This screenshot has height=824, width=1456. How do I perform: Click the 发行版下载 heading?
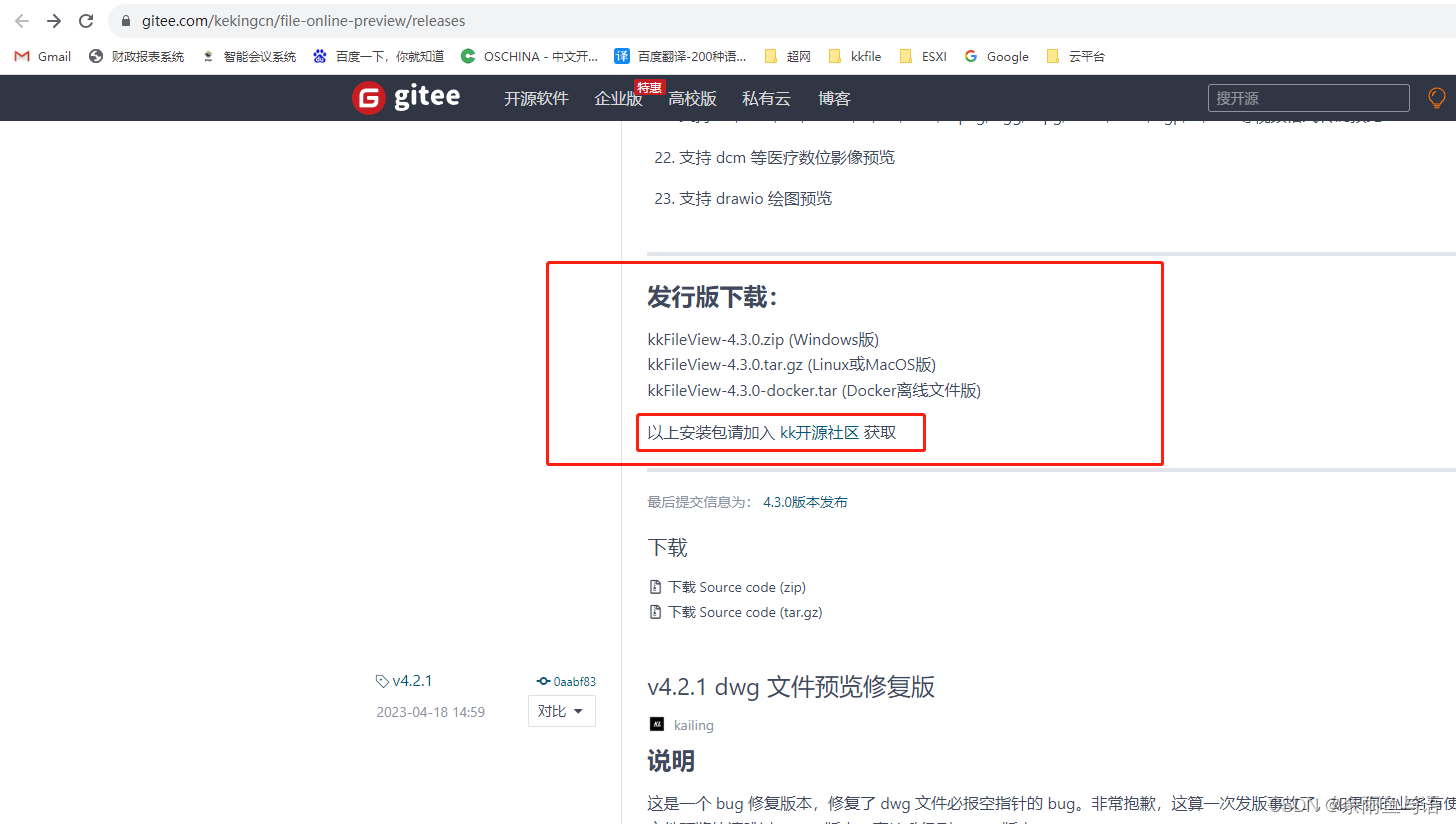pos(712,297)
